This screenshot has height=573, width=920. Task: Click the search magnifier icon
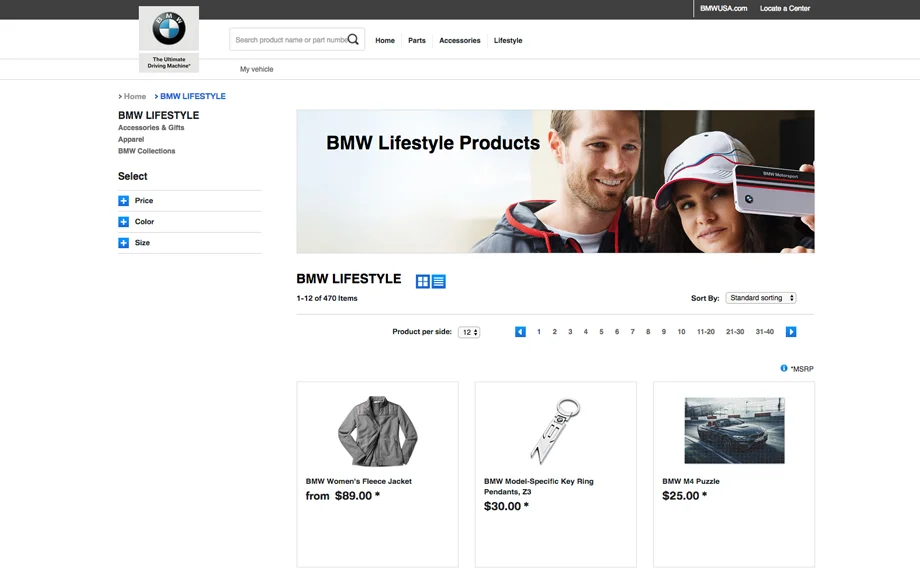tap(353, 39)
